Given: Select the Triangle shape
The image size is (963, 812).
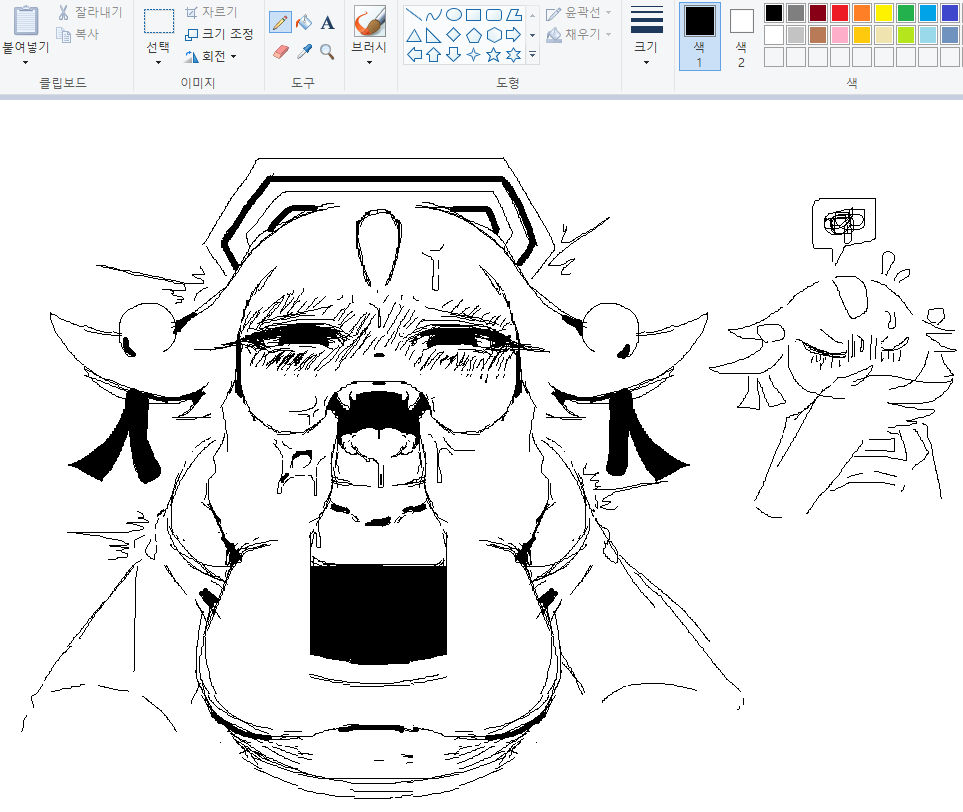Looking at the screenshot, I should point(414,35).
